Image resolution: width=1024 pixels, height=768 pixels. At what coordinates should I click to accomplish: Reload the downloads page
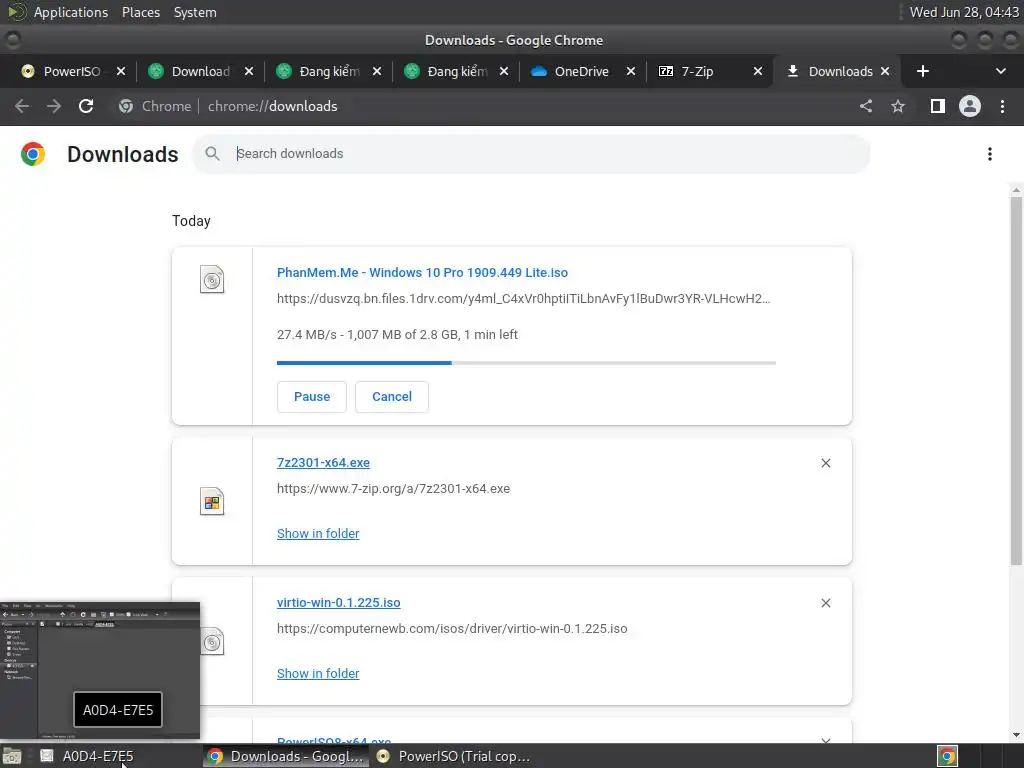click(86, 106)
